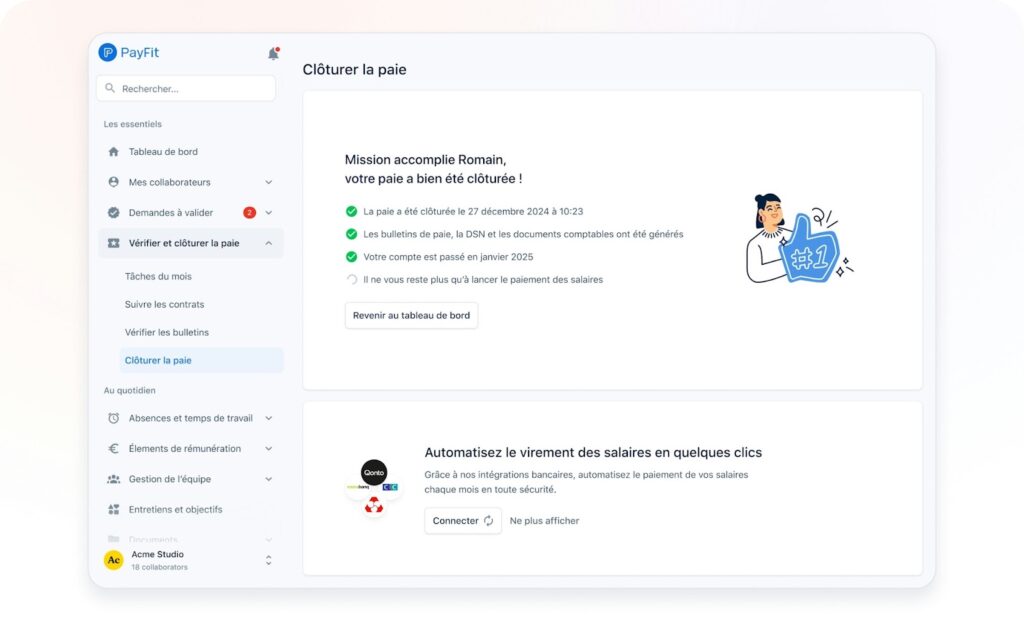Click the Demandes à valider badge icon
This screenshot has height=623, width=1024.
113,213
